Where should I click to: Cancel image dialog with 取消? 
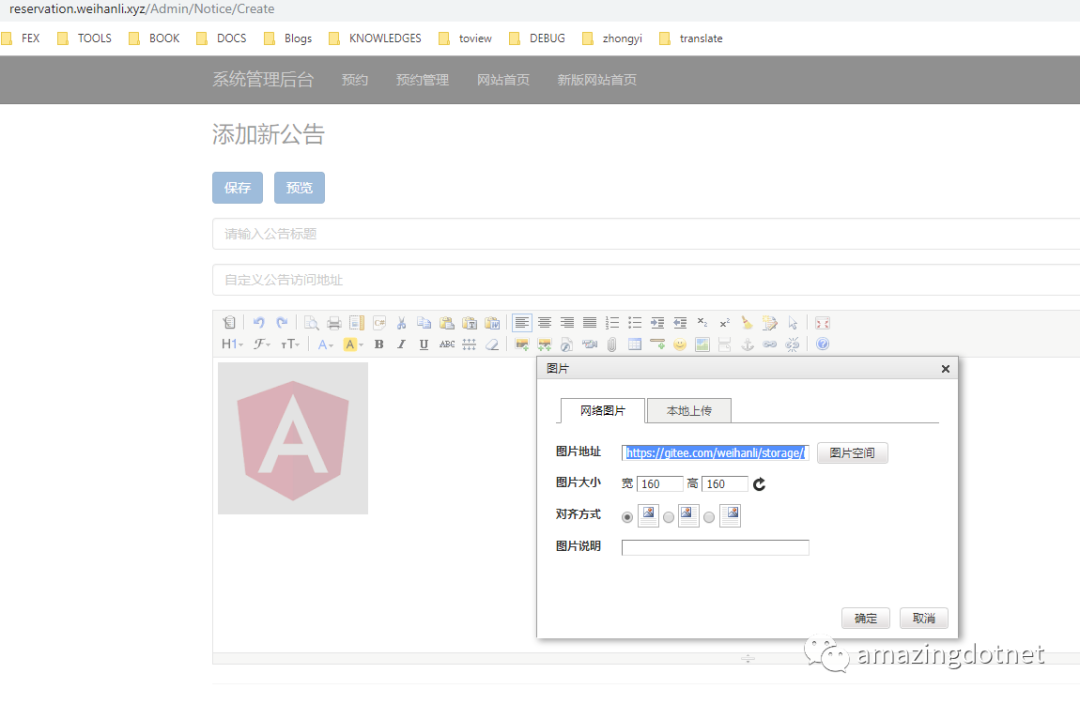click(924, 618)
